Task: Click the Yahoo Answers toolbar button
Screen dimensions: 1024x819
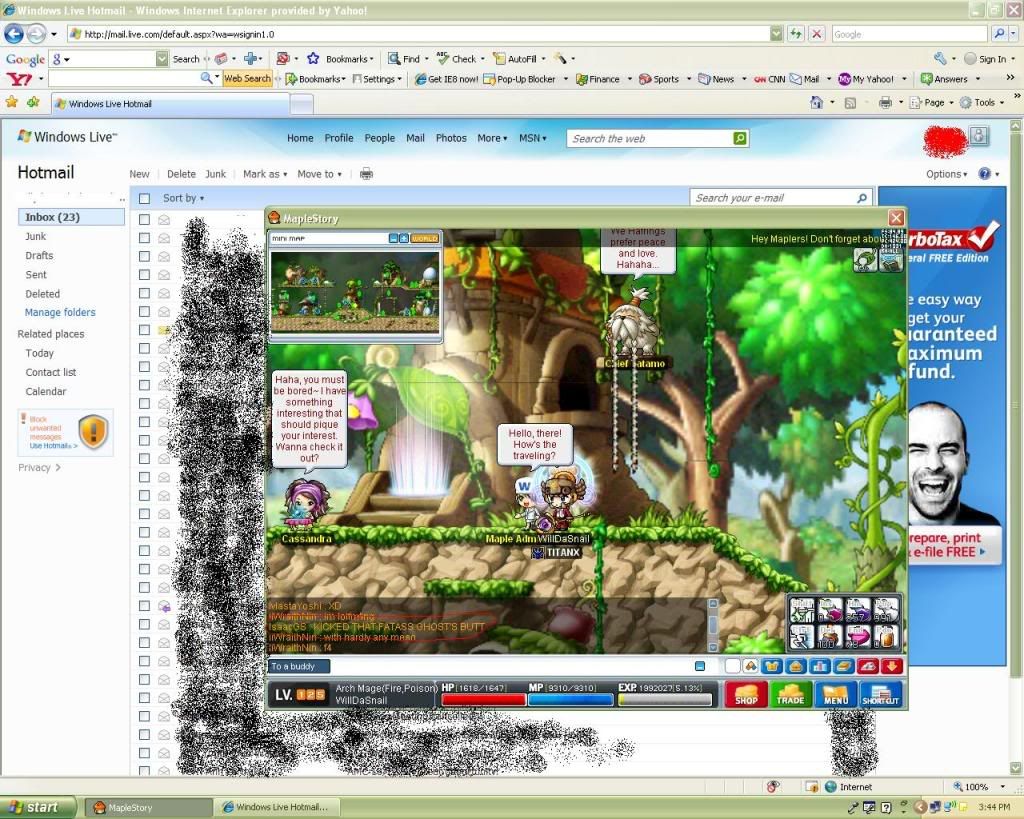Action: 944,79
